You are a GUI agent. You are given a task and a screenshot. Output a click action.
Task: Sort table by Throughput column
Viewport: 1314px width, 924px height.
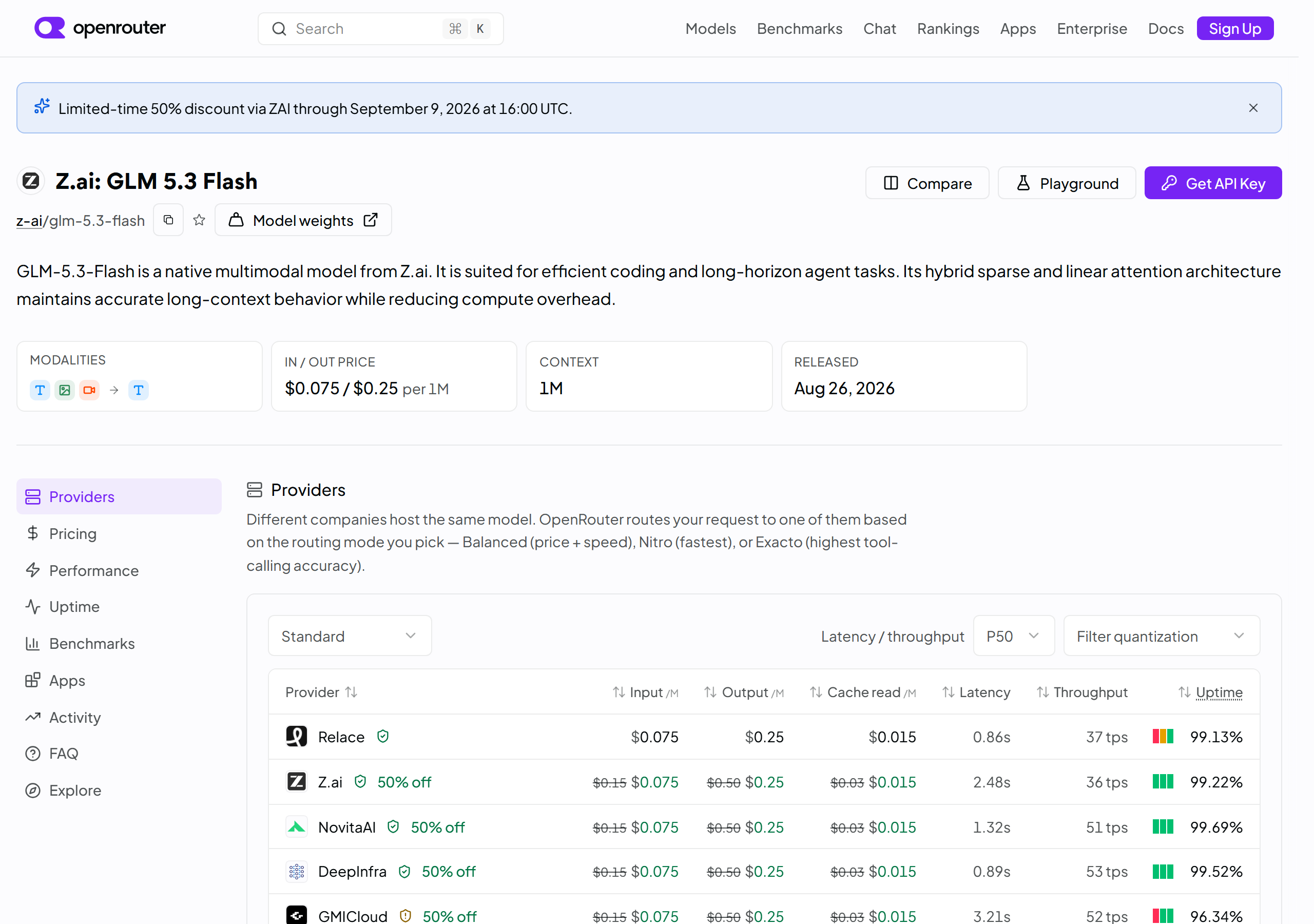[x=1081, y=692]
